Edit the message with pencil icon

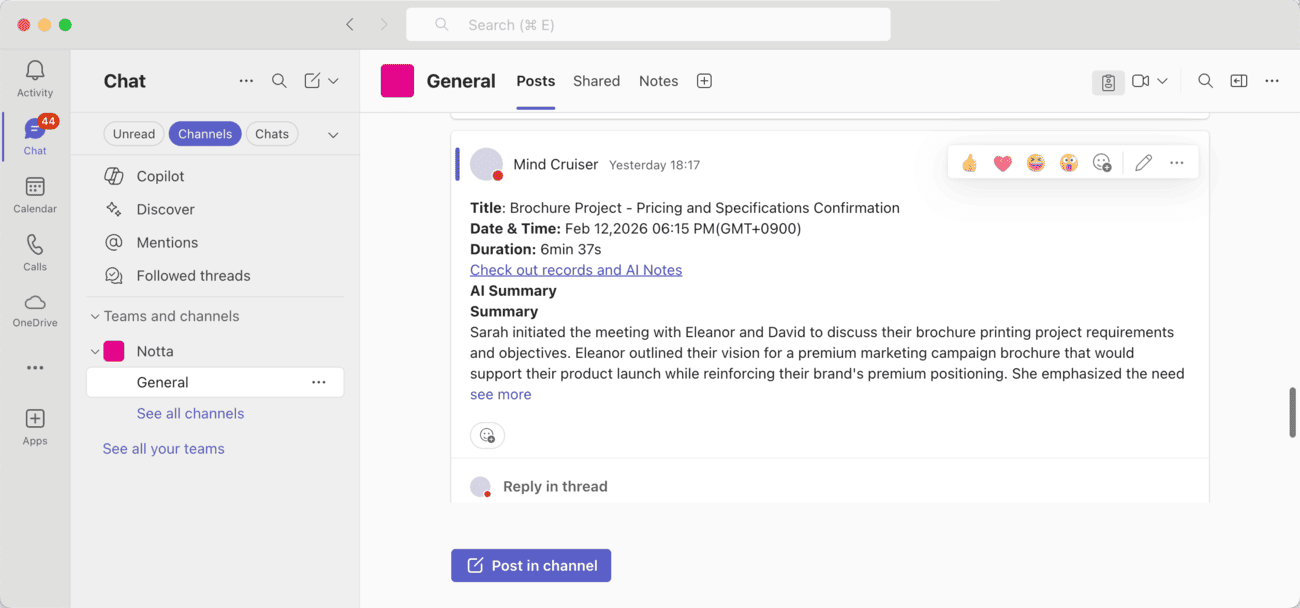click(1144, 163)
